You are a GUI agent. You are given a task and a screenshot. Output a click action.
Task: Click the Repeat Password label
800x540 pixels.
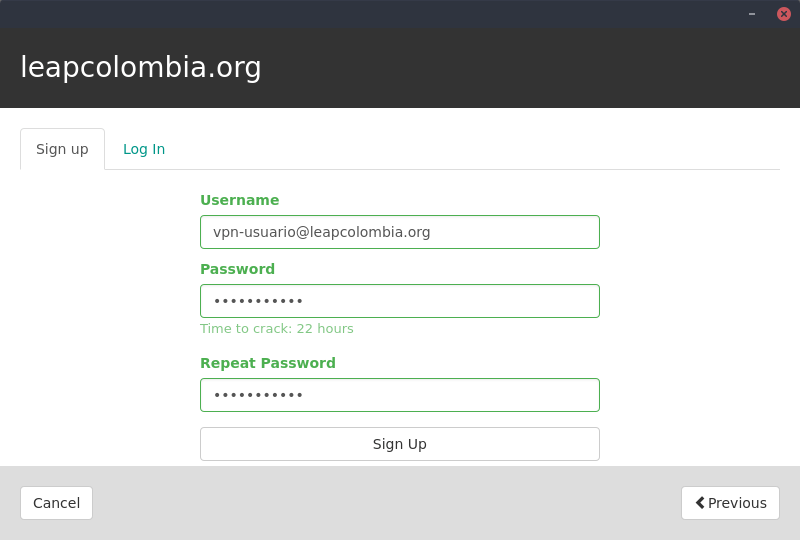click(268, 363)
